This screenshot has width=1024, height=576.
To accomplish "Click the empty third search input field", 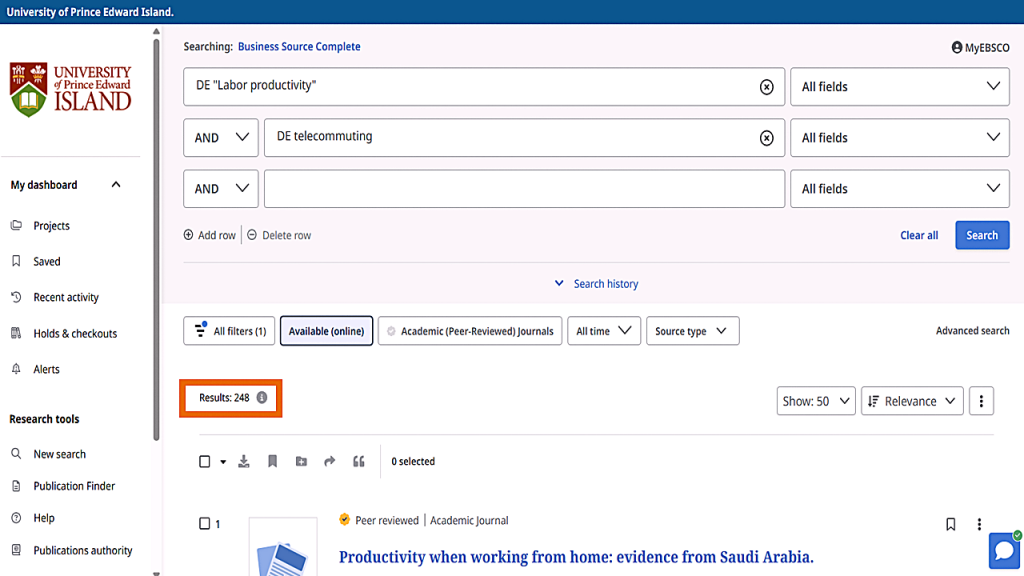I will (x=524, y=189).
